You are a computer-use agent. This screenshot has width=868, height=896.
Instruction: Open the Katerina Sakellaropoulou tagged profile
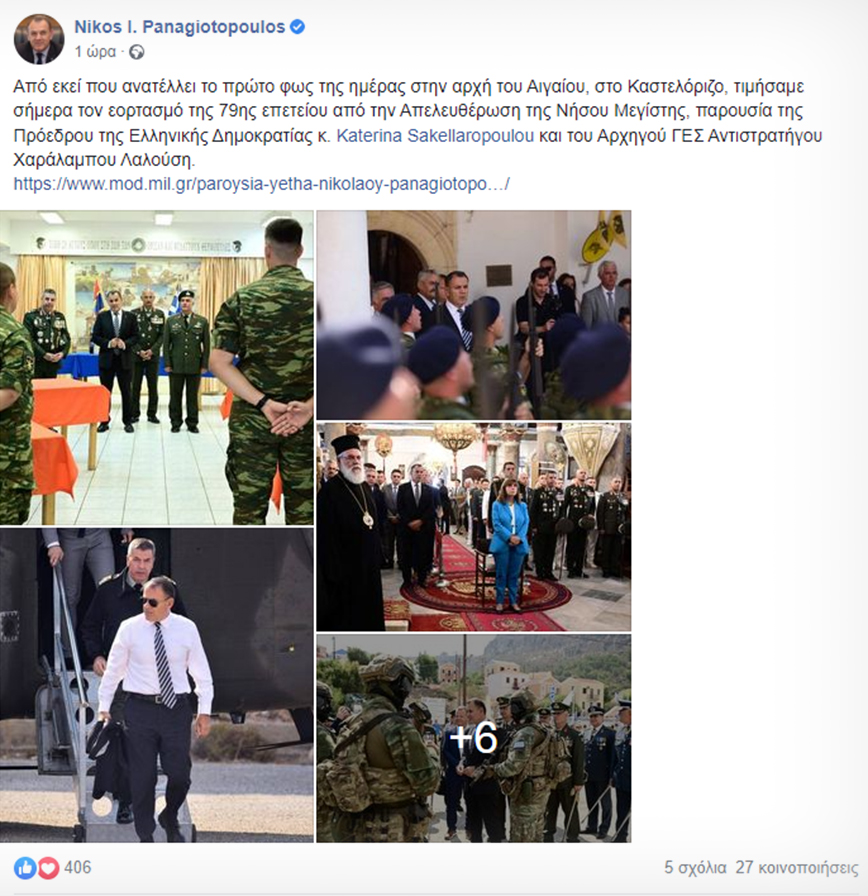435,136
